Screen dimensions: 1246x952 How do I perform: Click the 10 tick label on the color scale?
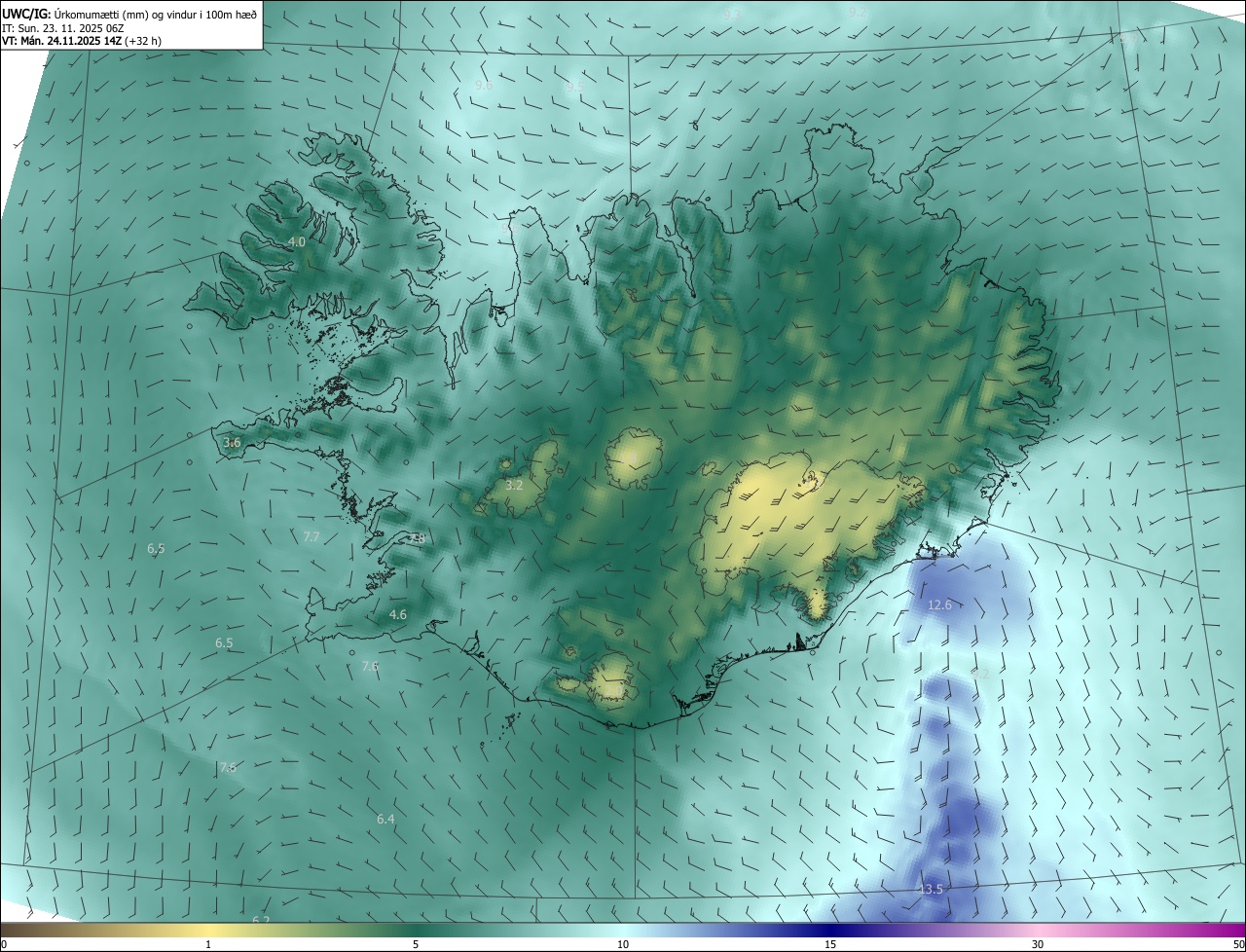click(623, 944)
